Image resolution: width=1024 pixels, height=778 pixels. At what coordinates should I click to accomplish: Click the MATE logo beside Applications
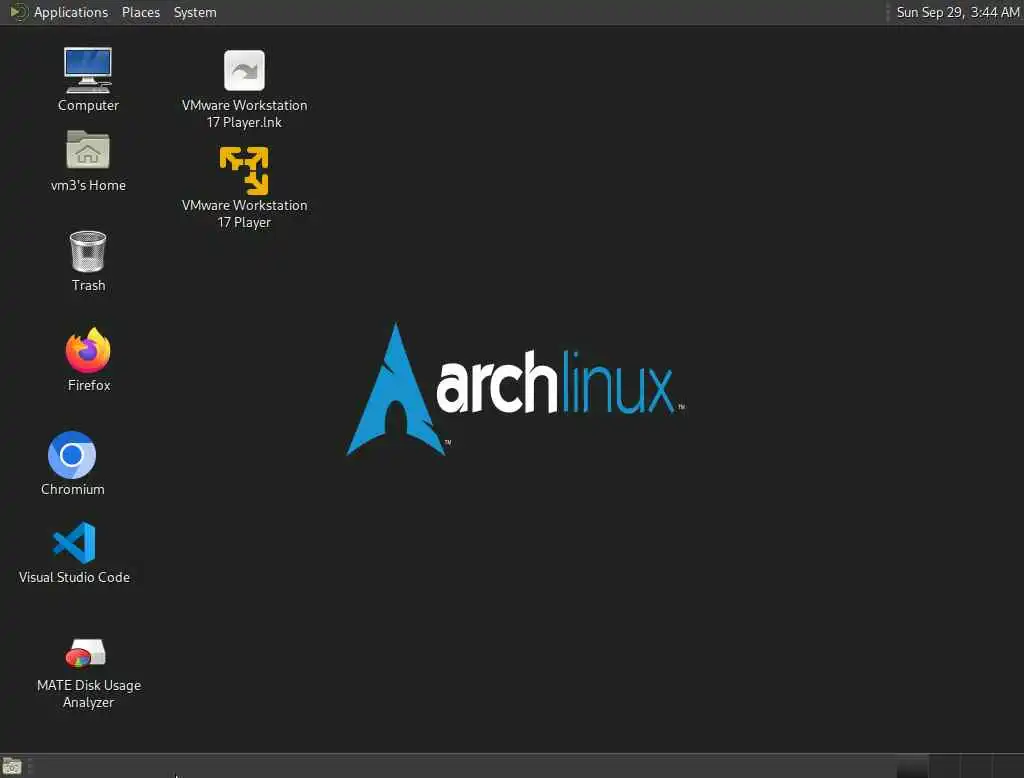(x=19, y=12)
